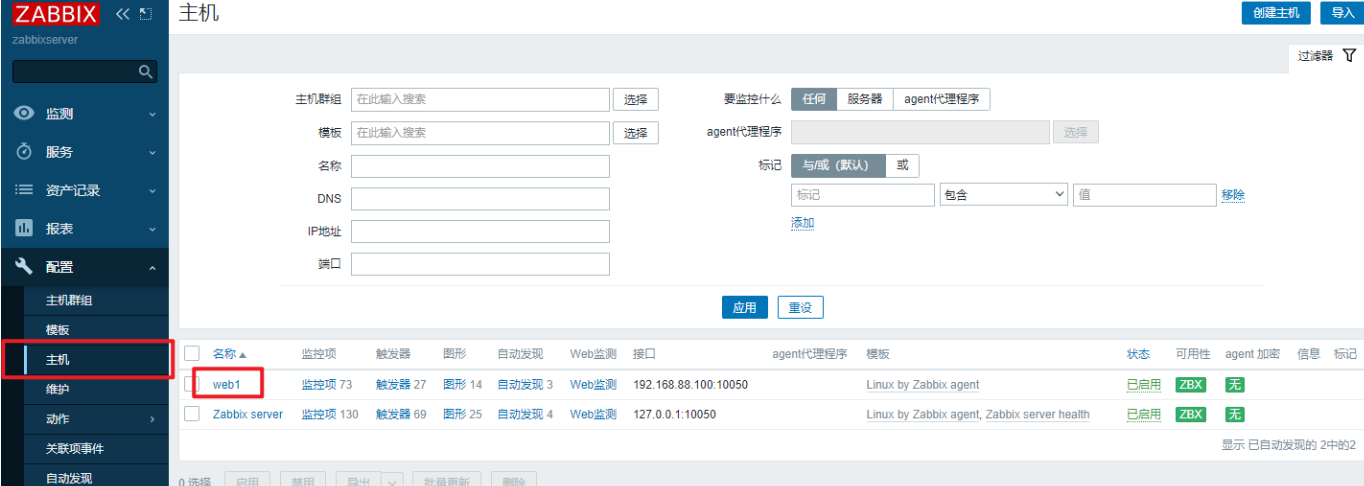Open 监控项 link for web1
The height and width of the screenshot is (486, 1364).
point(319,385)
